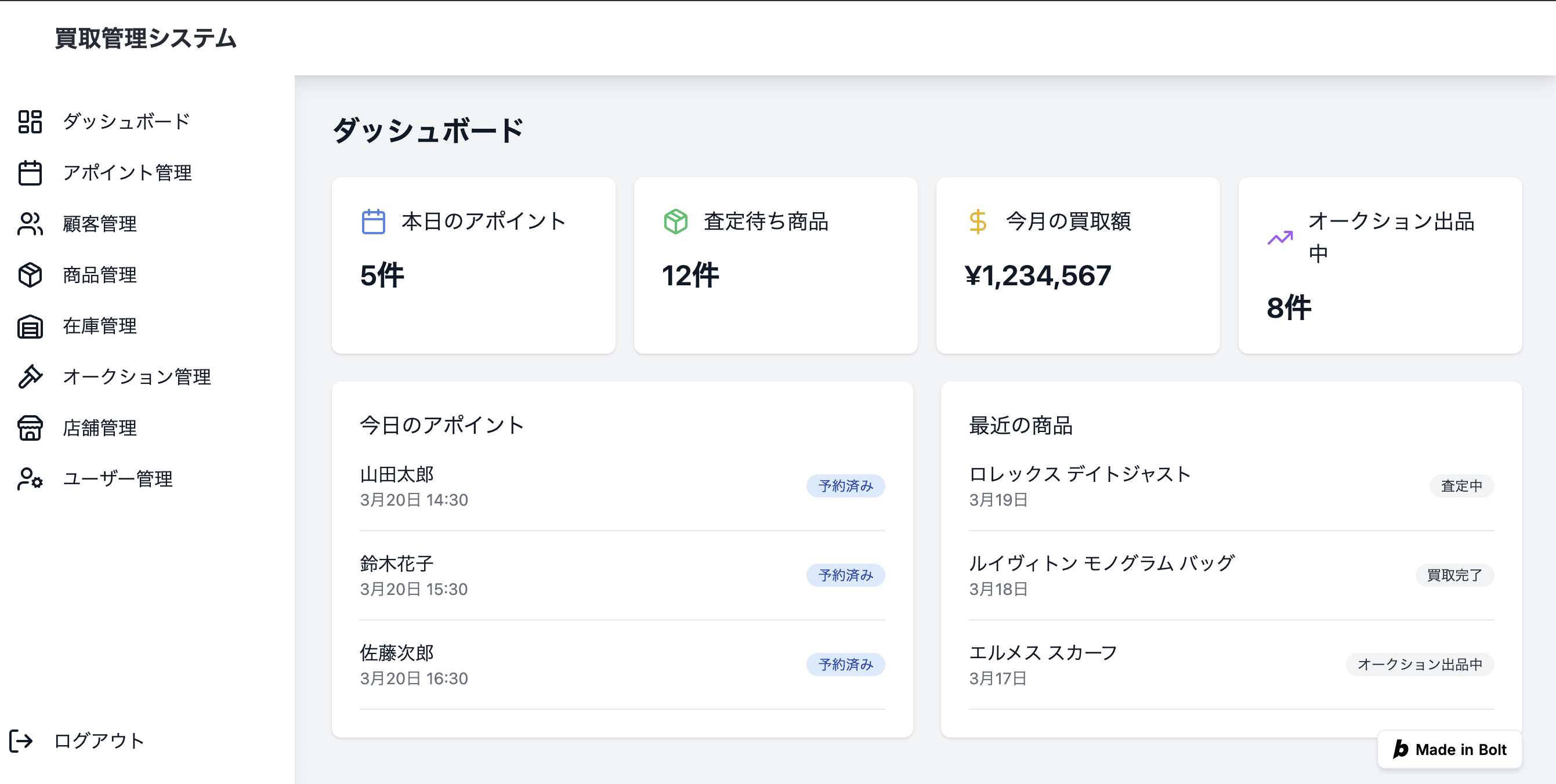Click the 8件 auction listing count

[x=1289, y=308]
